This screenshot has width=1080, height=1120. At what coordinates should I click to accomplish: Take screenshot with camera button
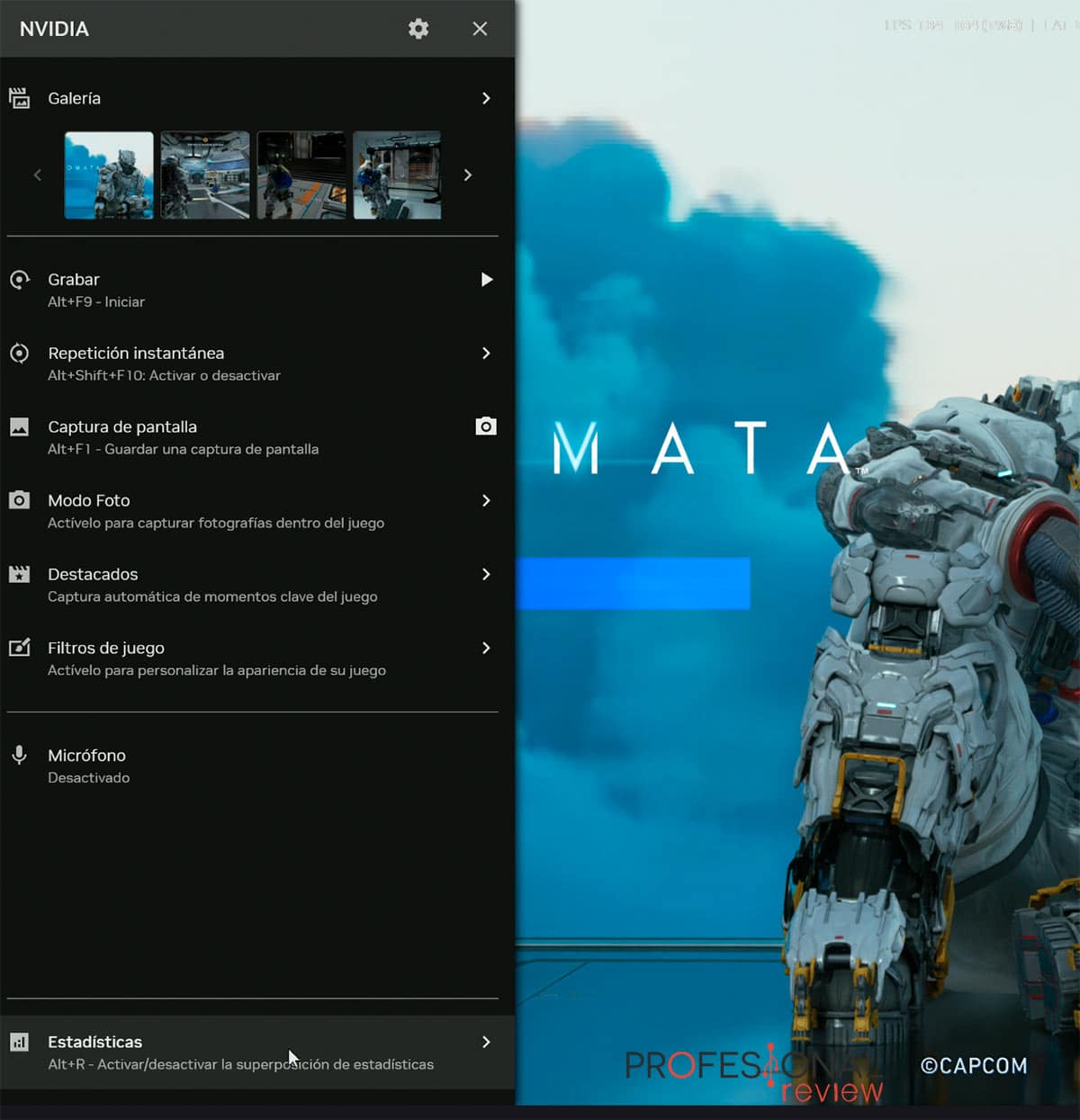pyautogui.click(x=486, y=426)
